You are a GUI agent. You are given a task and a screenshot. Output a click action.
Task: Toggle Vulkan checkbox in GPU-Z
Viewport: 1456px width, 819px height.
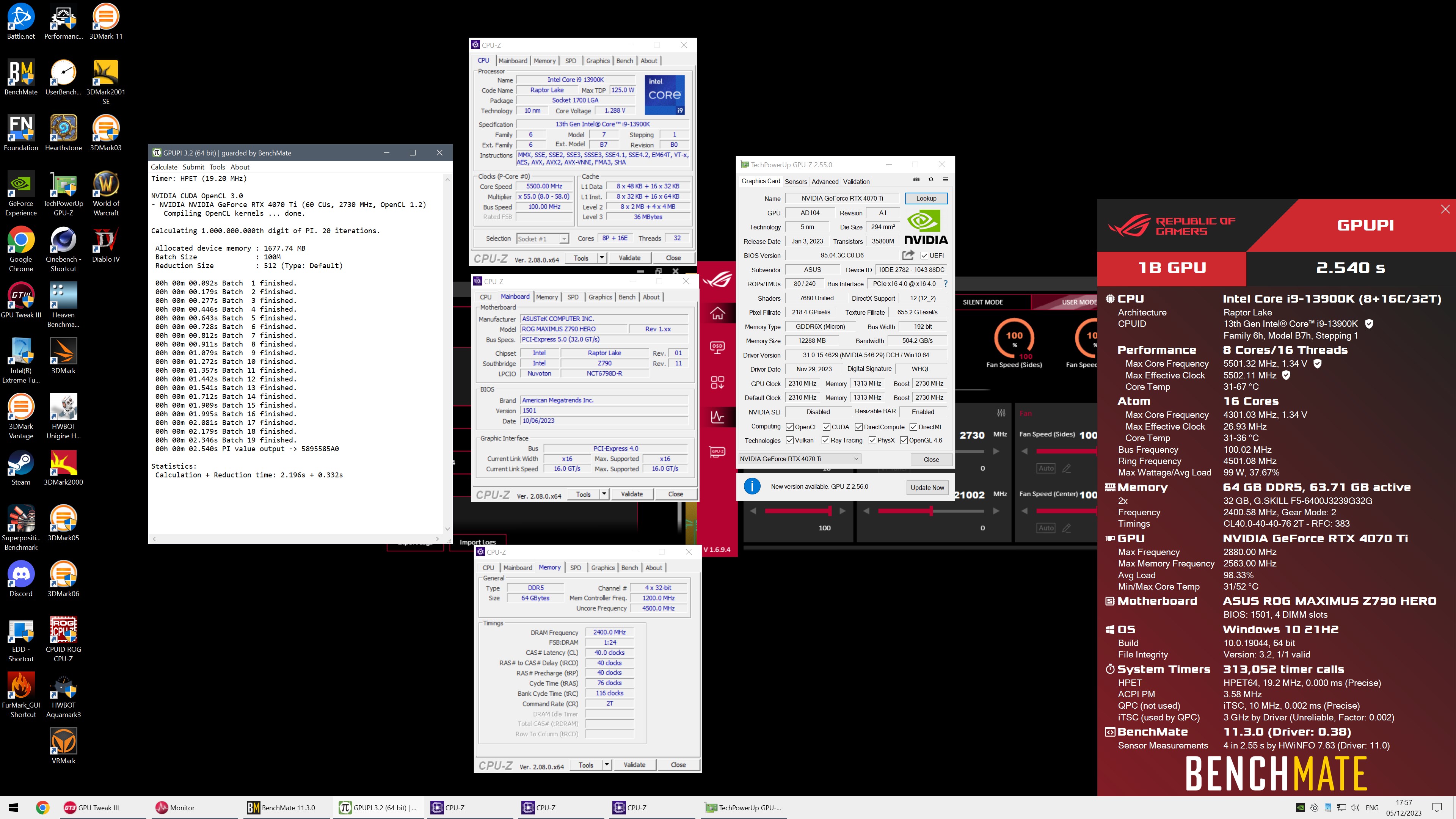789,441
